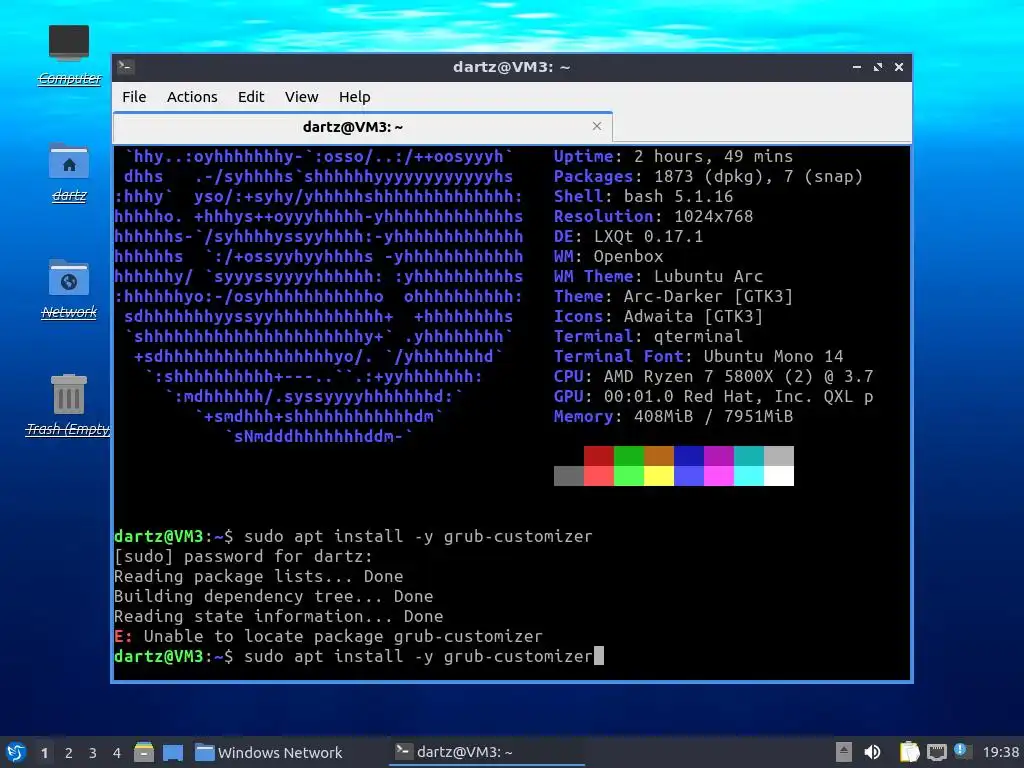The image size is (1024, 768).
Task: Click the Reading package lists line
Action: [x=259, y=577]
